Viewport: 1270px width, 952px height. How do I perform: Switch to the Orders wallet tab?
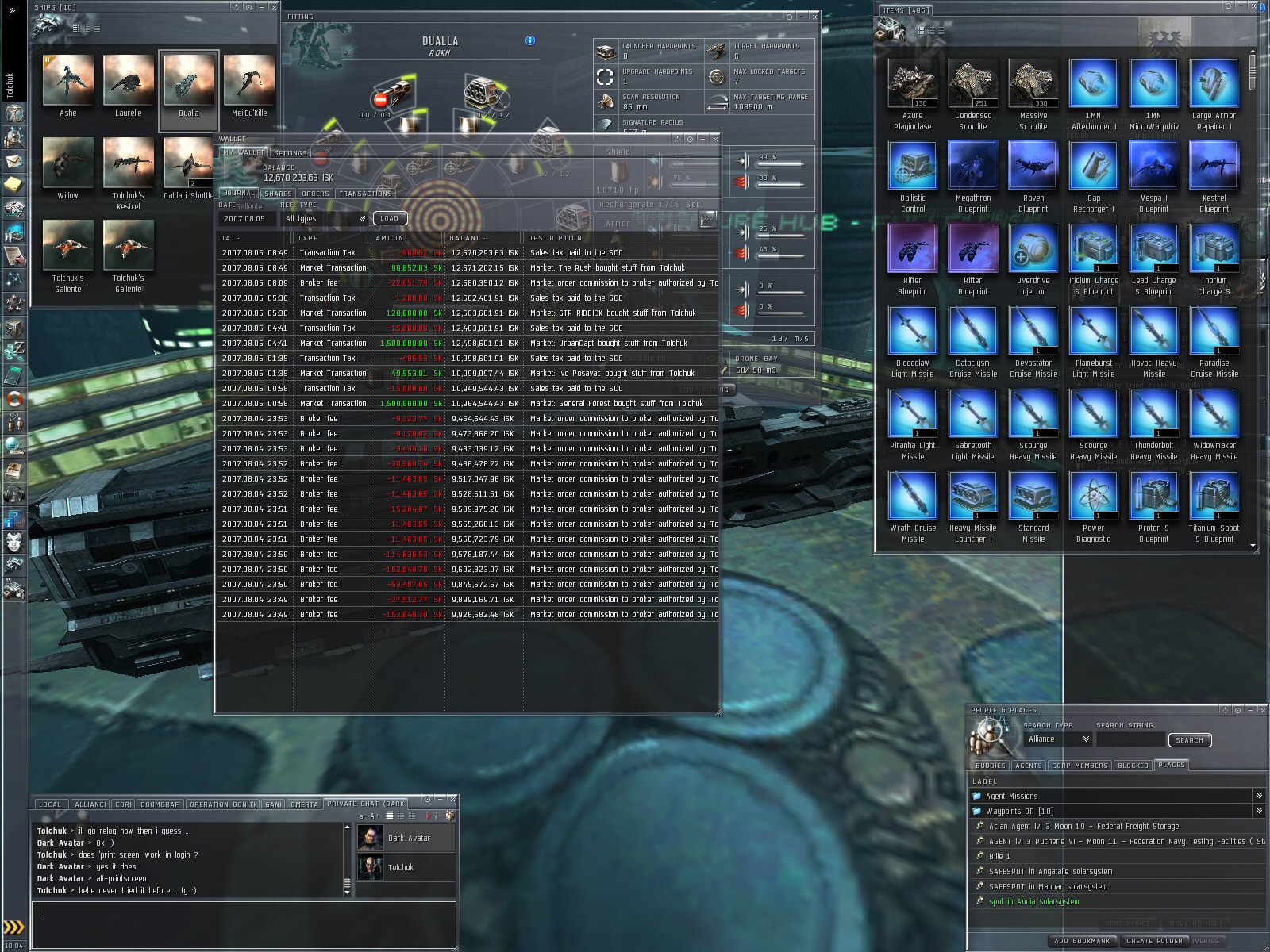pyautogui.click(x=315, y=193)
